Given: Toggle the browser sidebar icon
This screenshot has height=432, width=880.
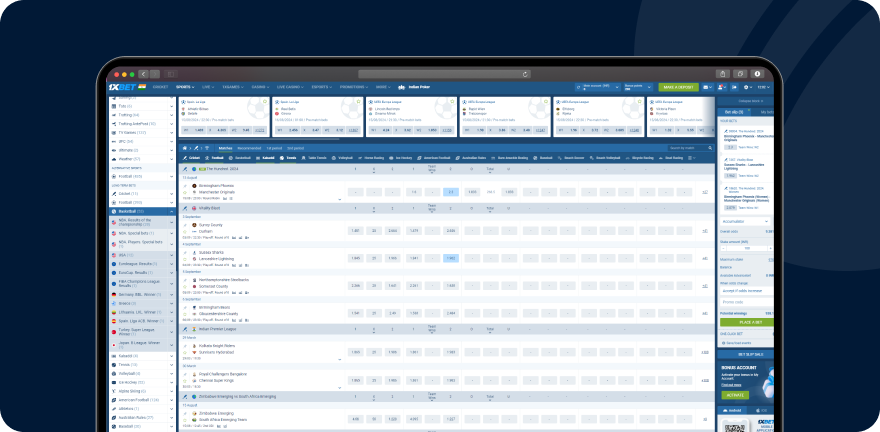Looking at the screenshot, I should (x=171, y=74).
